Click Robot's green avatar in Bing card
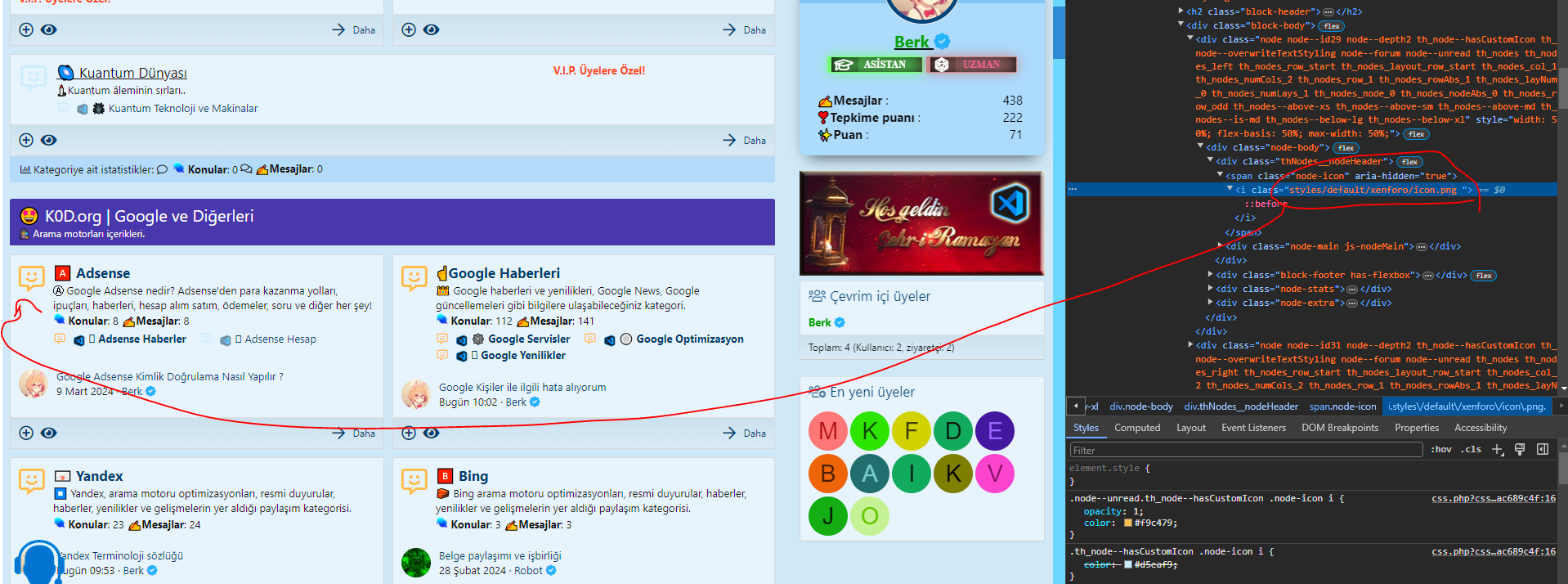The width and height of the screenshot is (1568, 584). (416, 563)
